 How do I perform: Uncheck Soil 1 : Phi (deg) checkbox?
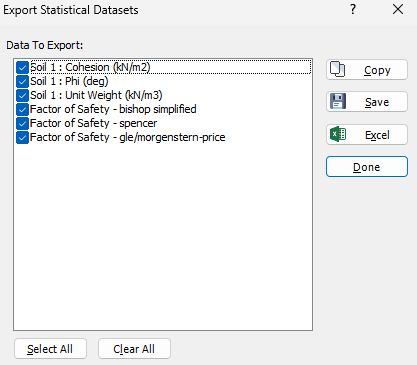pos(22,81)
